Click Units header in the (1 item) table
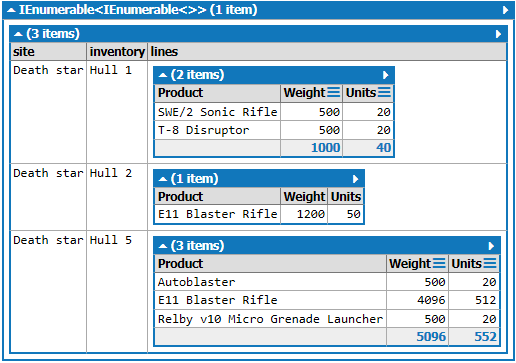 coord(346,197)
